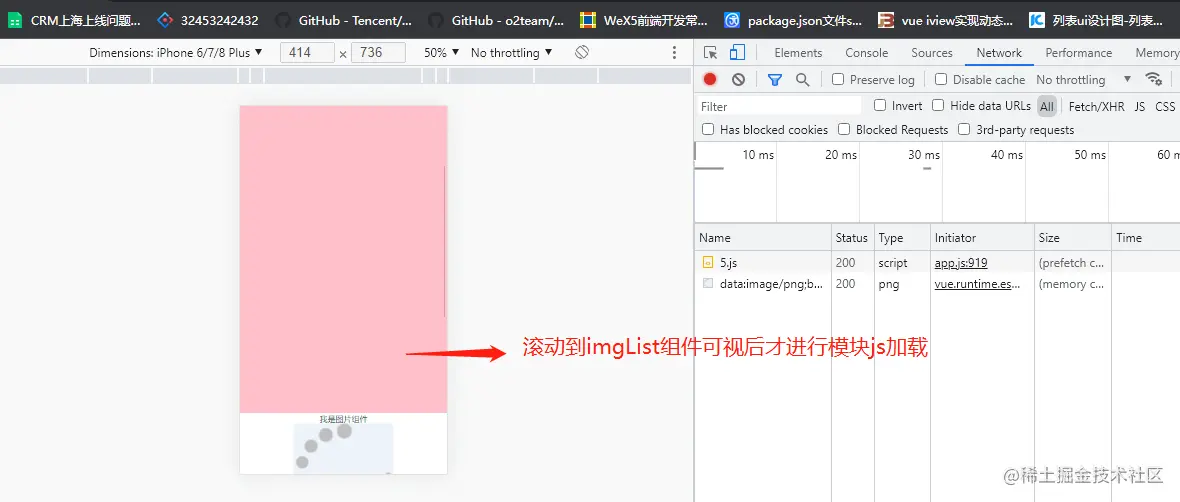Enable Preserve log checkbox
1180x502 pixels.
point(838,79)
